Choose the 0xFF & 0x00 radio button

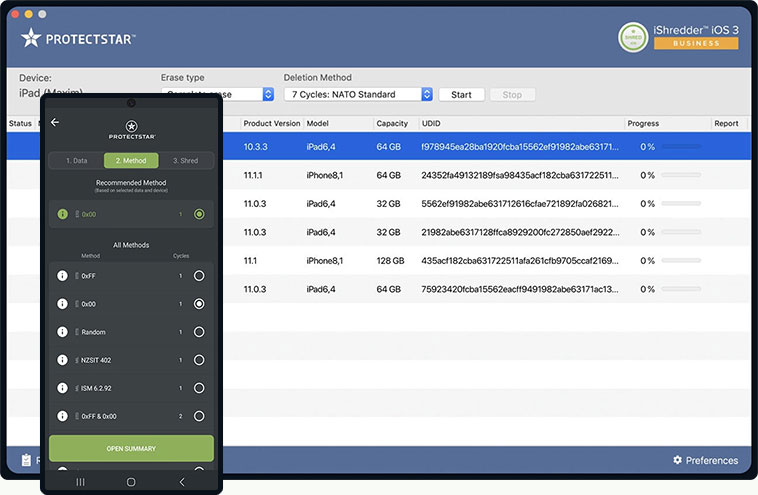[199, 416]
